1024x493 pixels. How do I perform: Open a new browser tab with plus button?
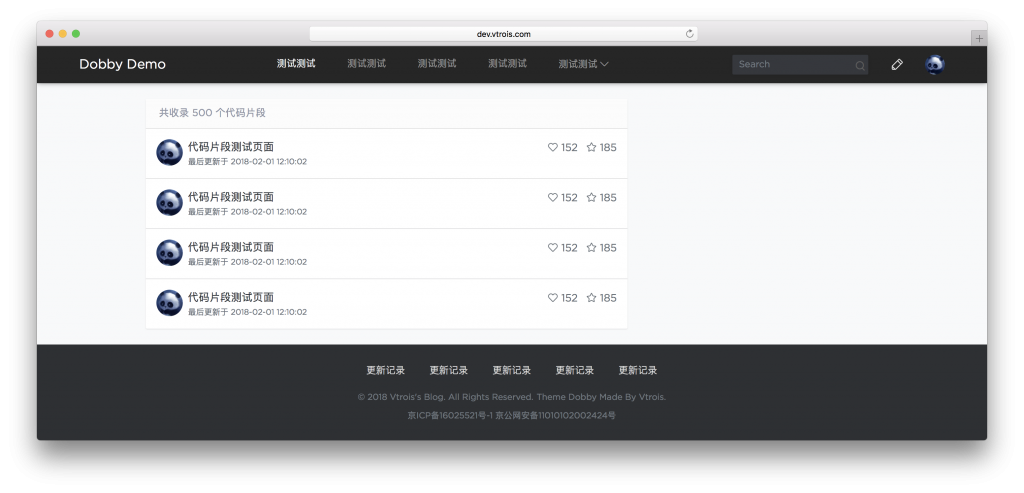pyautogui.click(x=978, y=38)
